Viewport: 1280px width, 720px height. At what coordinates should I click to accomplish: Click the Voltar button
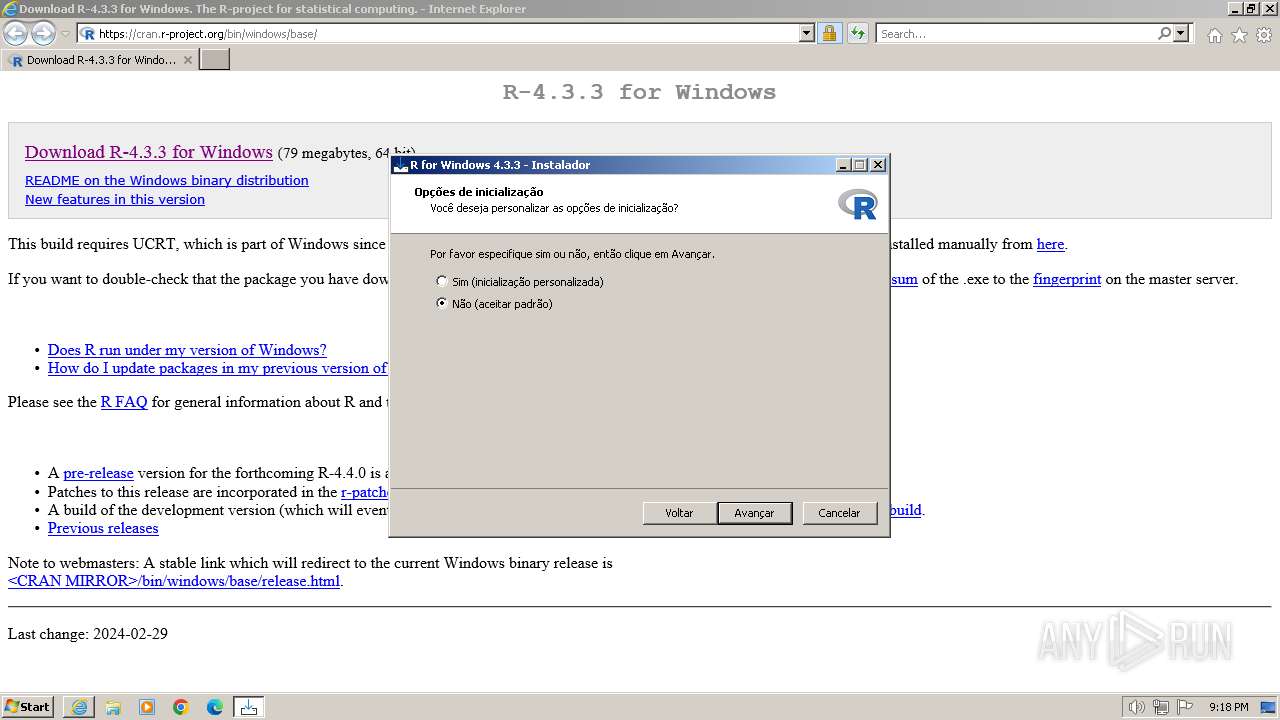679,513
